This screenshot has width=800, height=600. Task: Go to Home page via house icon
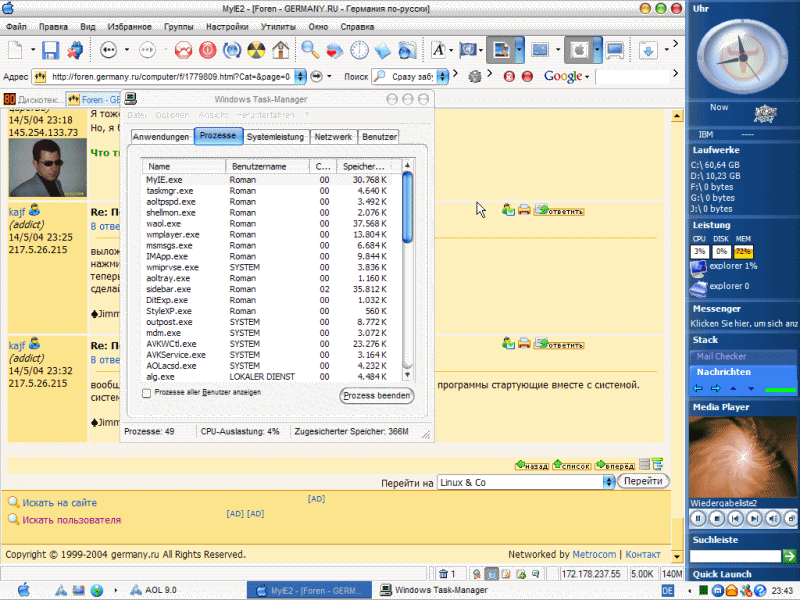pyautogui.click(x=281, y=50)
